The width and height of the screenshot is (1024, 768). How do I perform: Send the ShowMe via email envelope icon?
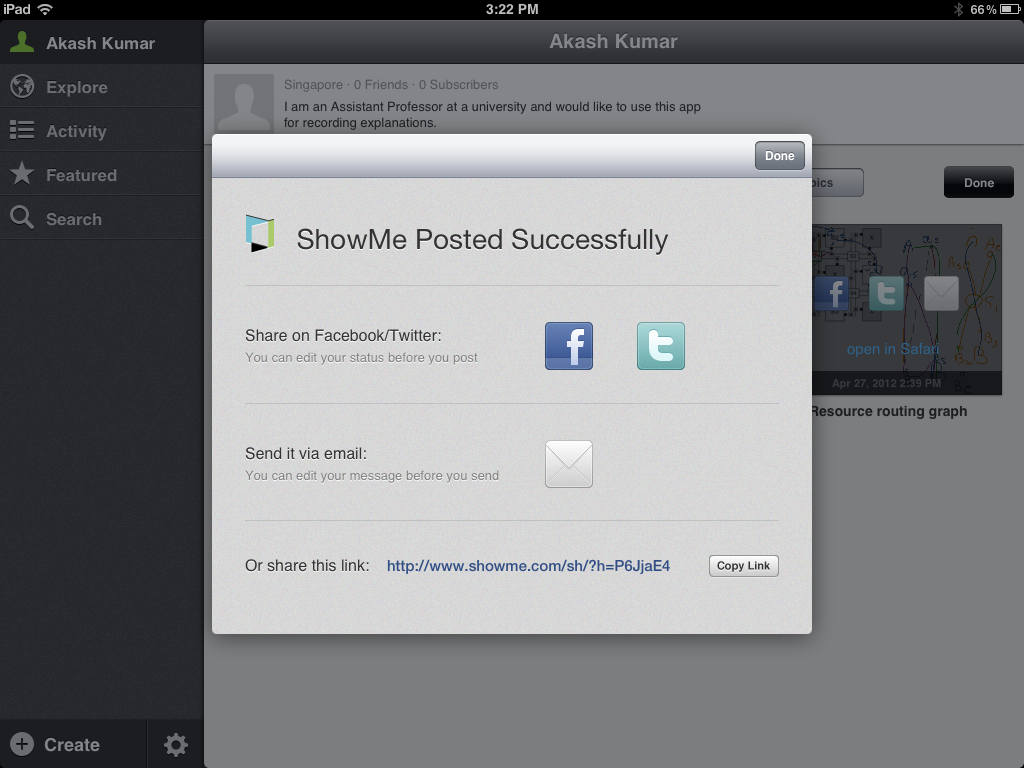click(x=569, y=464)
